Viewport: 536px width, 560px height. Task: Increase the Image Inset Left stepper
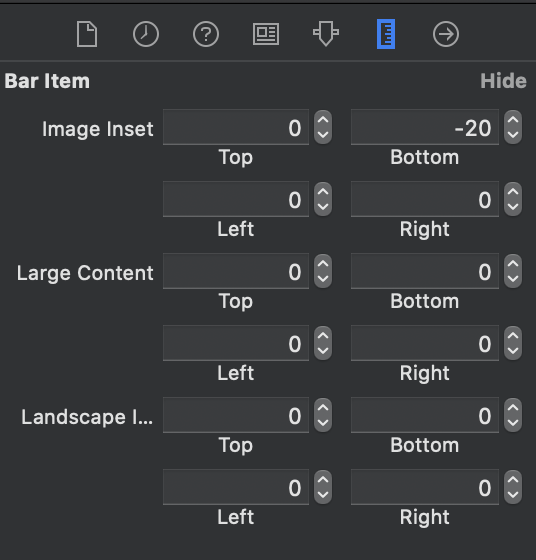323,192
